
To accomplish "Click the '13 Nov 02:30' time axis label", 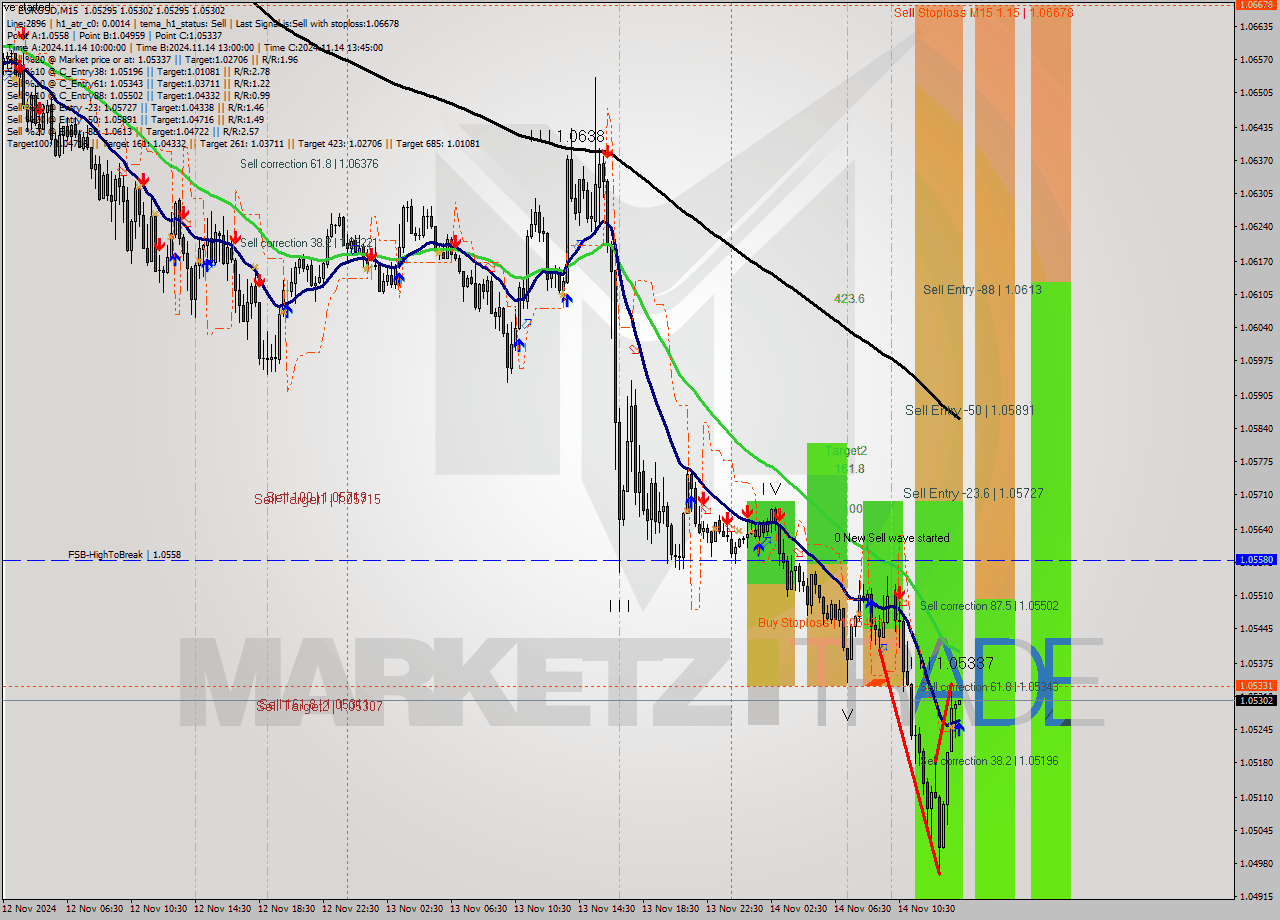I will pyautogui.click(x=414, y=909).
